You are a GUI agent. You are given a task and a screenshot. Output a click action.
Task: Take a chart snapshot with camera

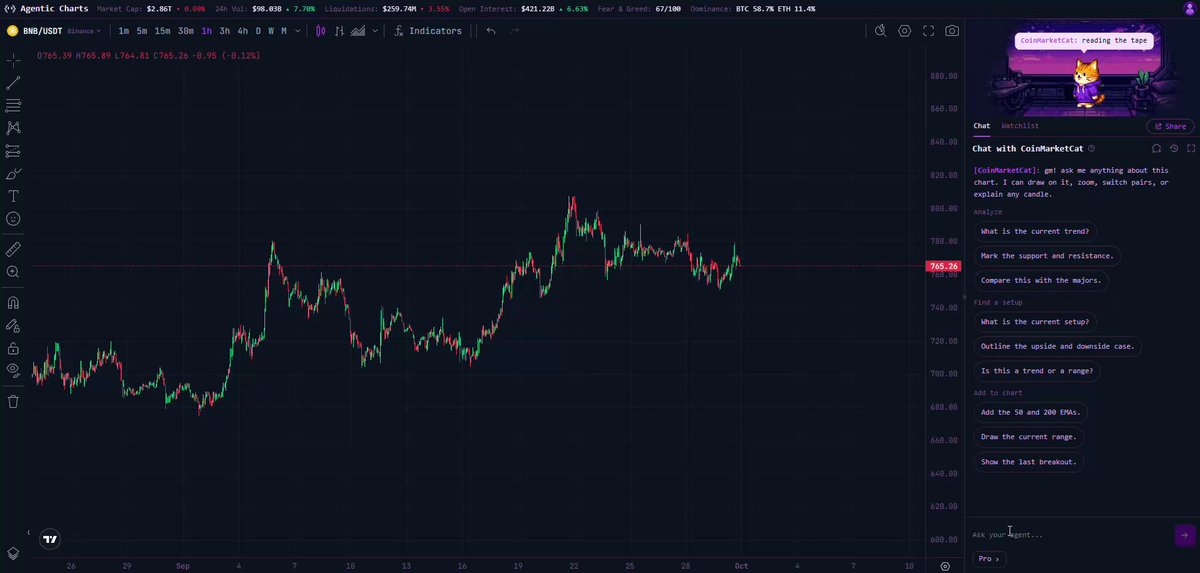pyautogui.click(x=953, y=31)
